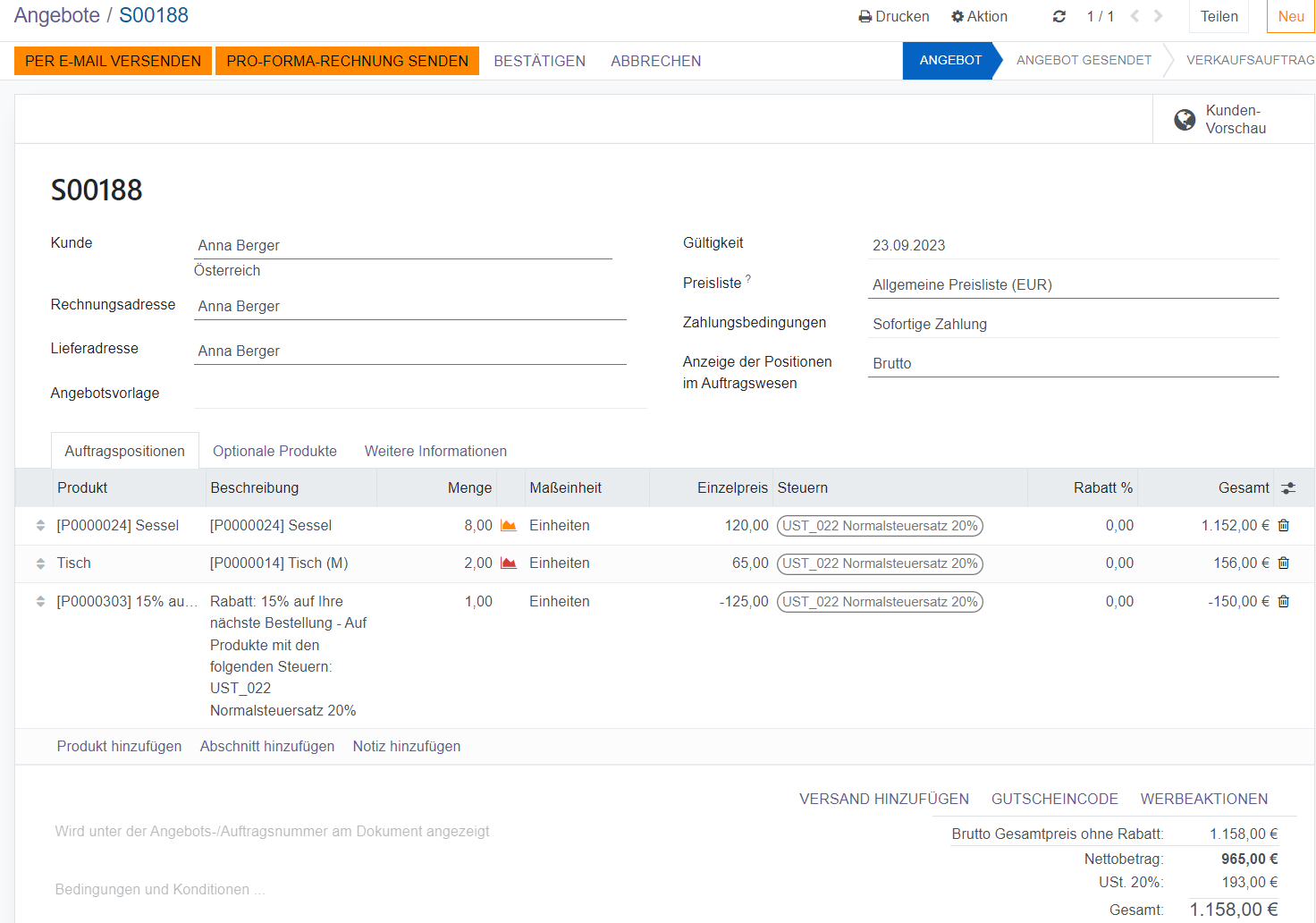The width and height of the screenshot is (1316, 923).
Task: Click the refresh icon next to pager
Action: [x=1059, y=16]
